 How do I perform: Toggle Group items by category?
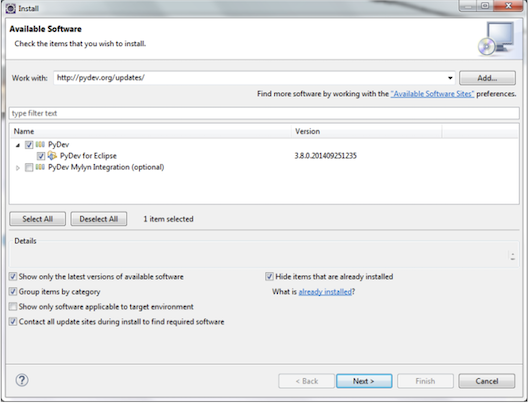coord(13,292)
